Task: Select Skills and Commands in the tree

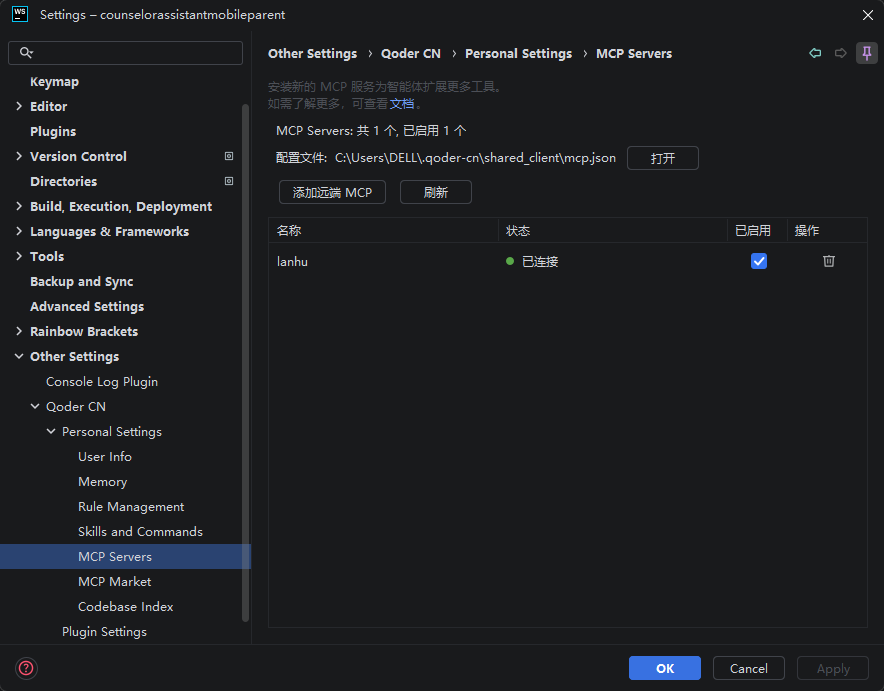Action: pyautogui.click(x=140, y=531)
